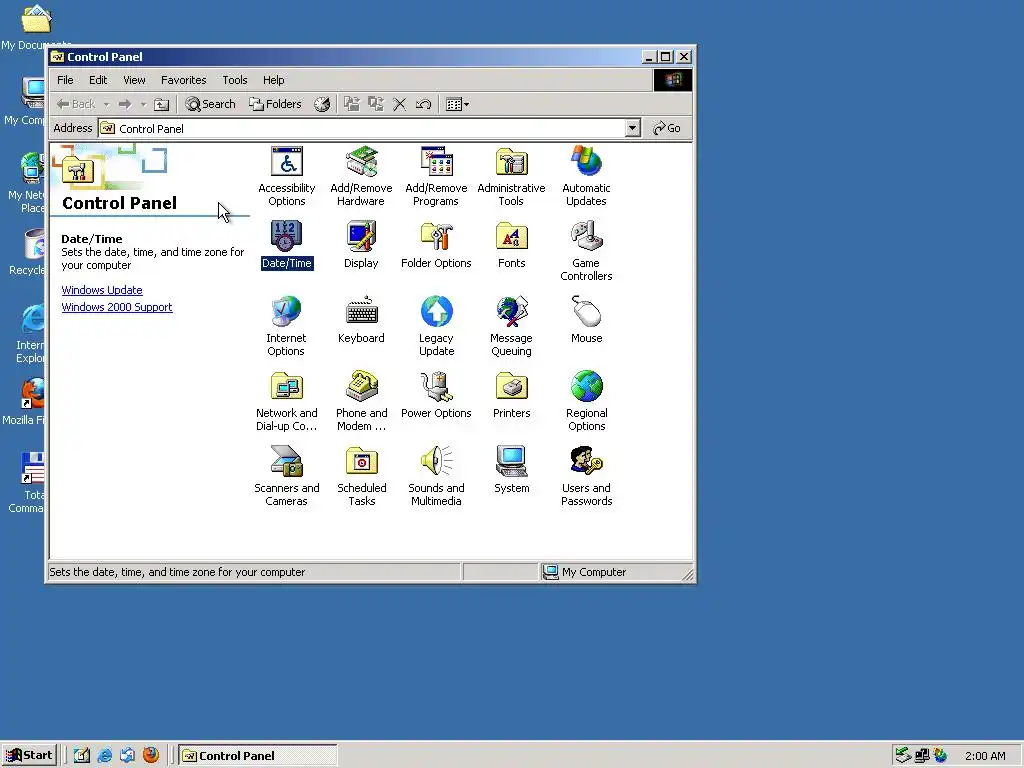1024x768 pixels.
Task: Open Power Options applet
Action: pyautogui.click(x=436, y=395)
